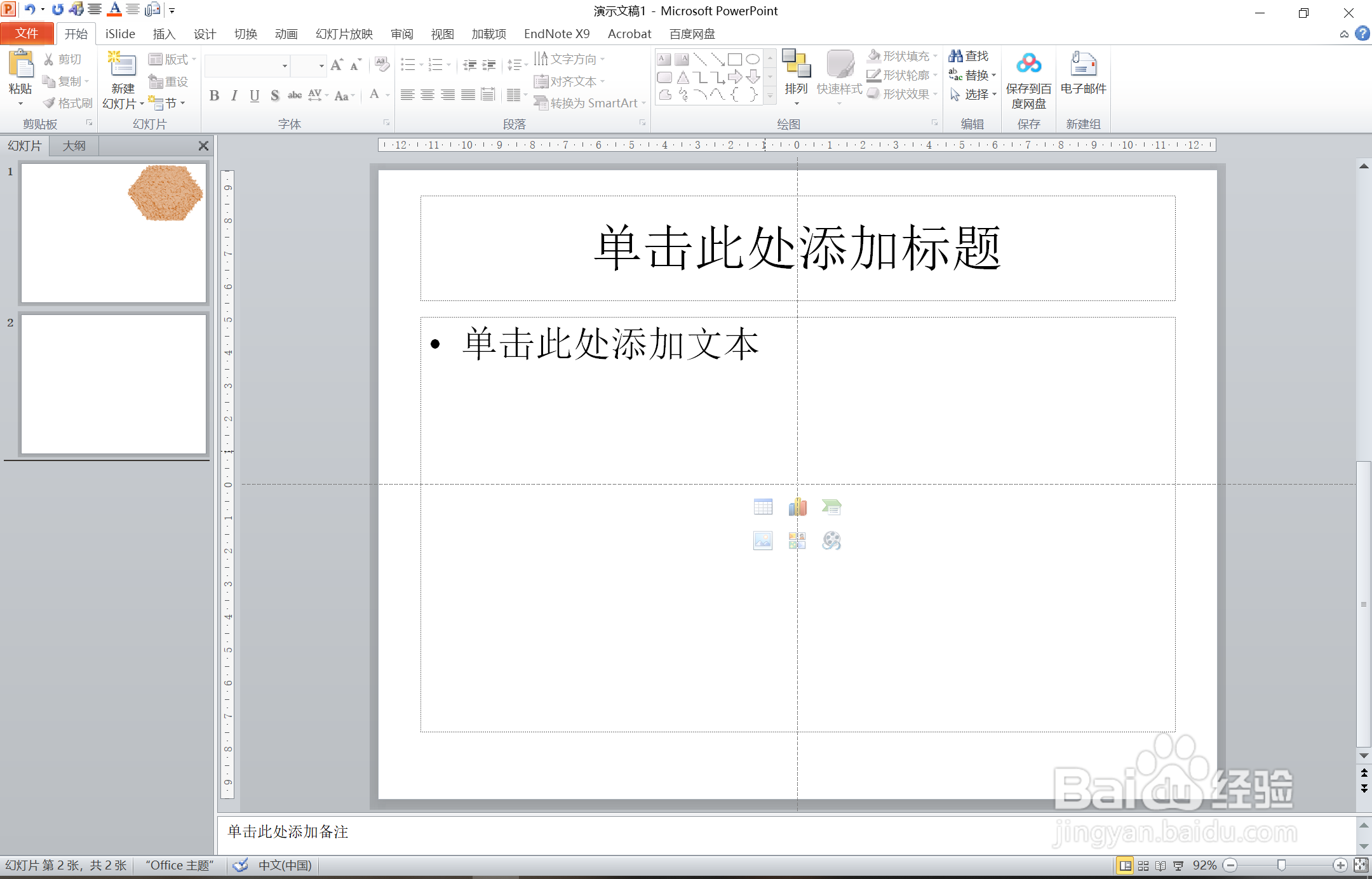
Task: Click the Insert Media Clip icon
Action: [x=831, y=540]
